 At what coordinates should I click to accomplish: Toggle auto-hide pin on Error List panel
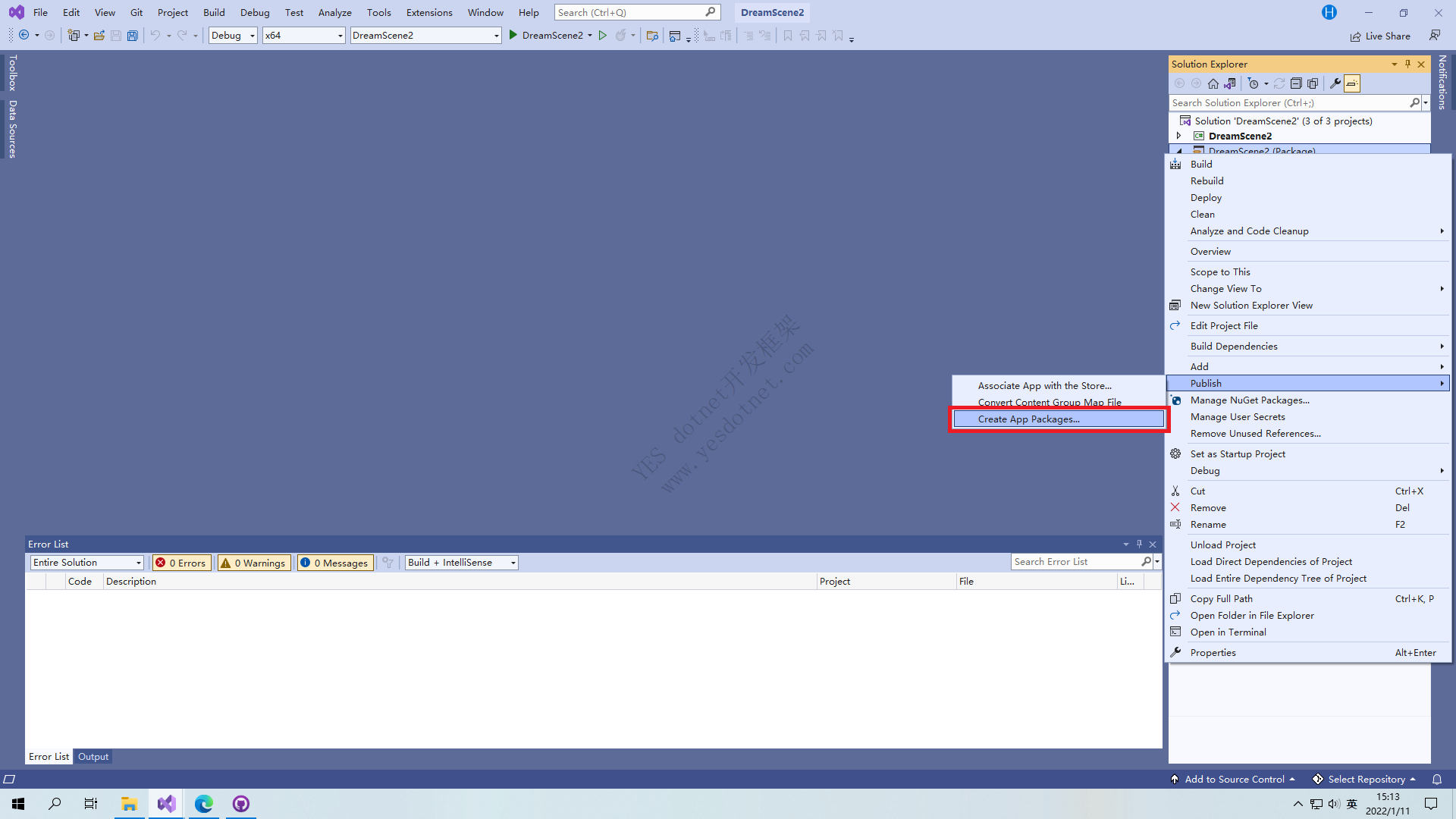click(1139, 544)
